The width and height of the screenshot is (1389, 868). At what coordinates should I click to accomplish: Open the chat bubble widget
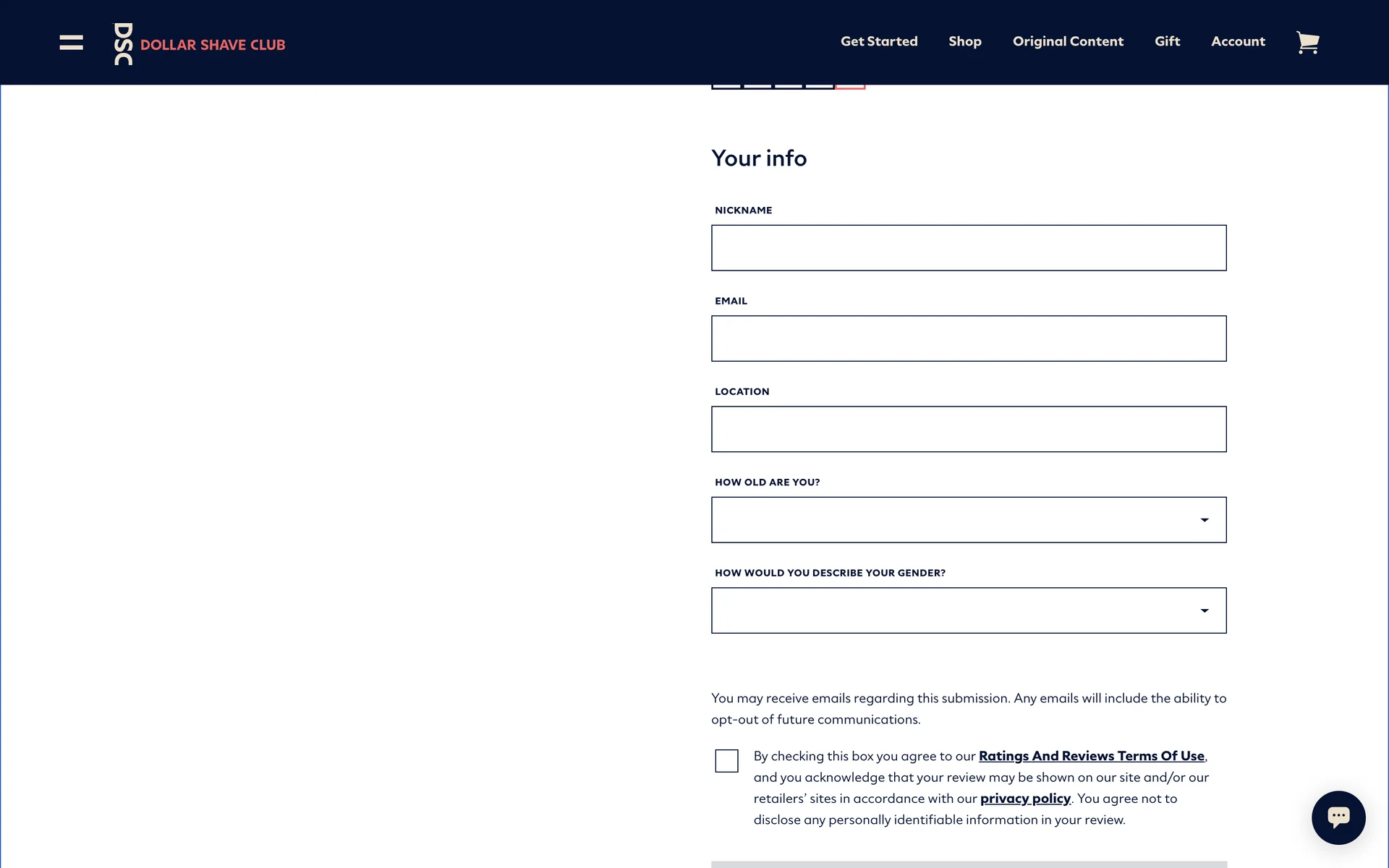click(x=1338, y=817)
